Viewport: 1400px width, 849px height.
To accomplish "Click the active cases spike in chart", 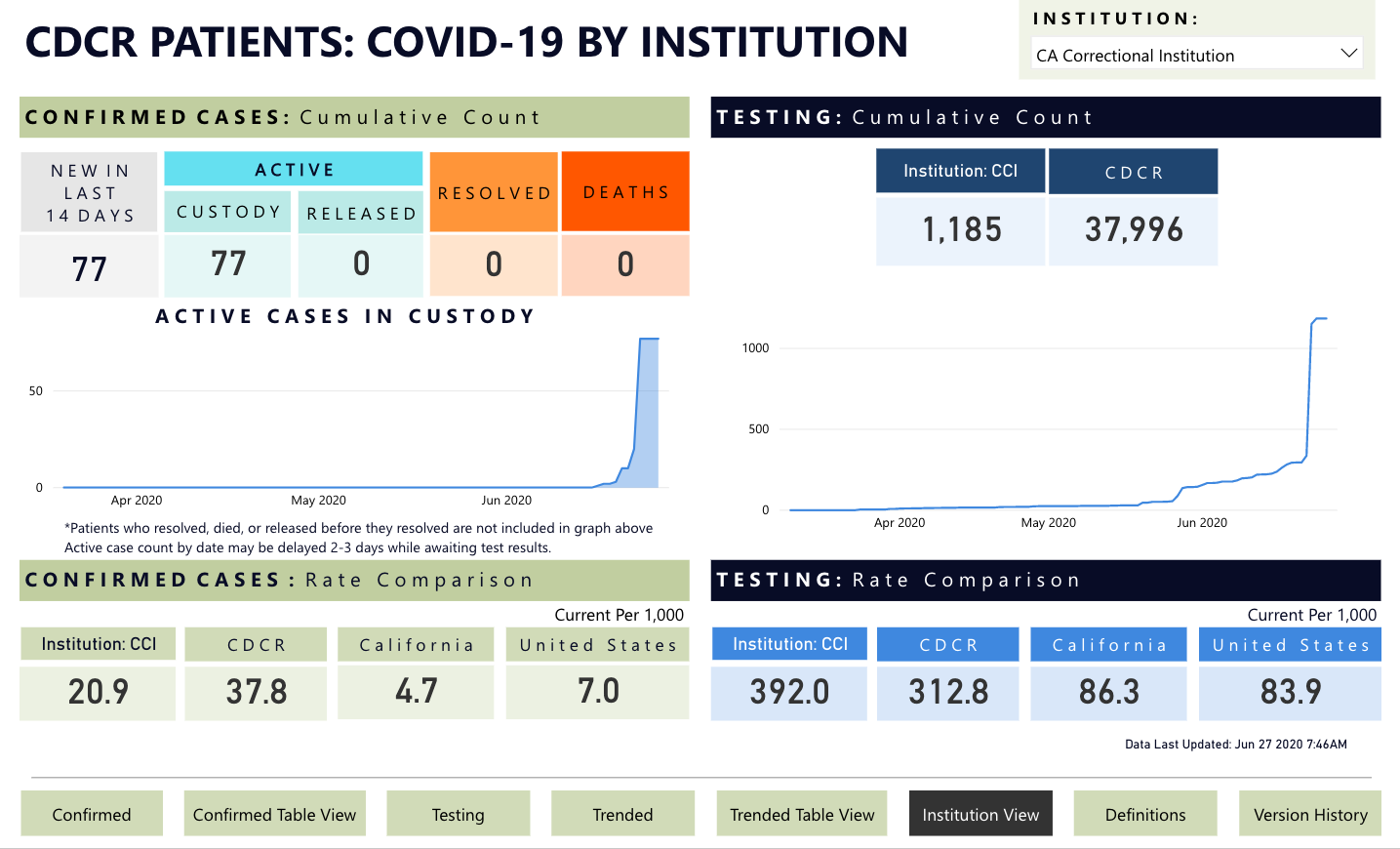I will pos(649,410).
